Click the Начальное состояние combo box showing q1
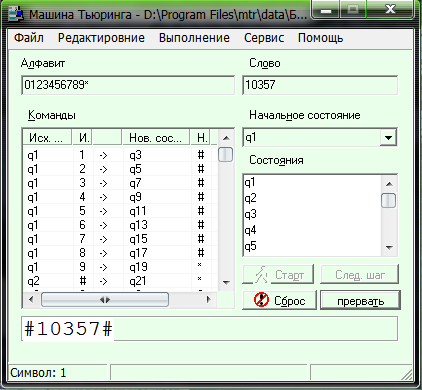The height and width of the screenshot is (390, 422). (320, 137)
